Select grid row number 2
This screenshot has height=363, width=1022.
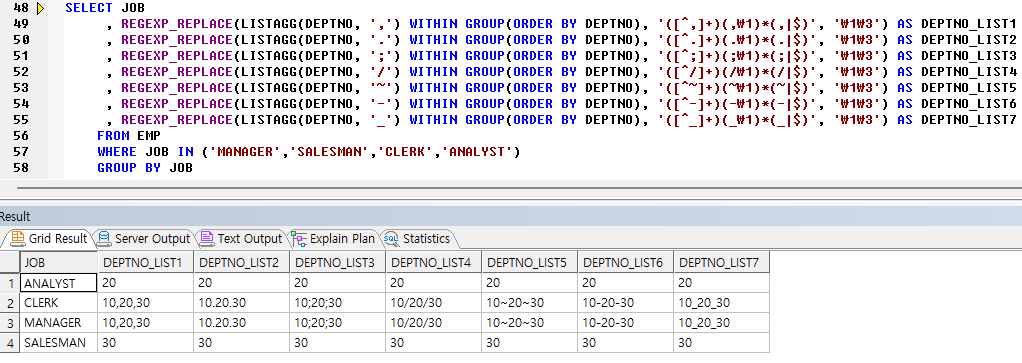(10, 303)
